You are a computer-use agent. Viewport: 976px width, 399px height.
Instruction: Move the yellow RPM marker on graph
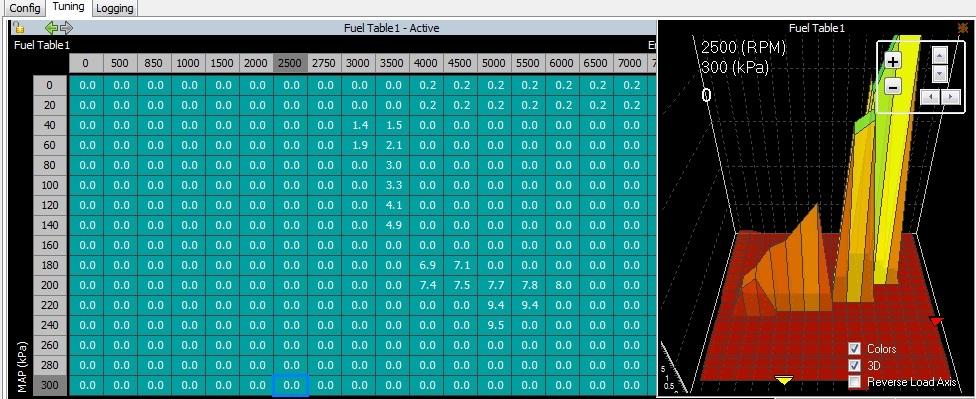click(x=784, y=380)
